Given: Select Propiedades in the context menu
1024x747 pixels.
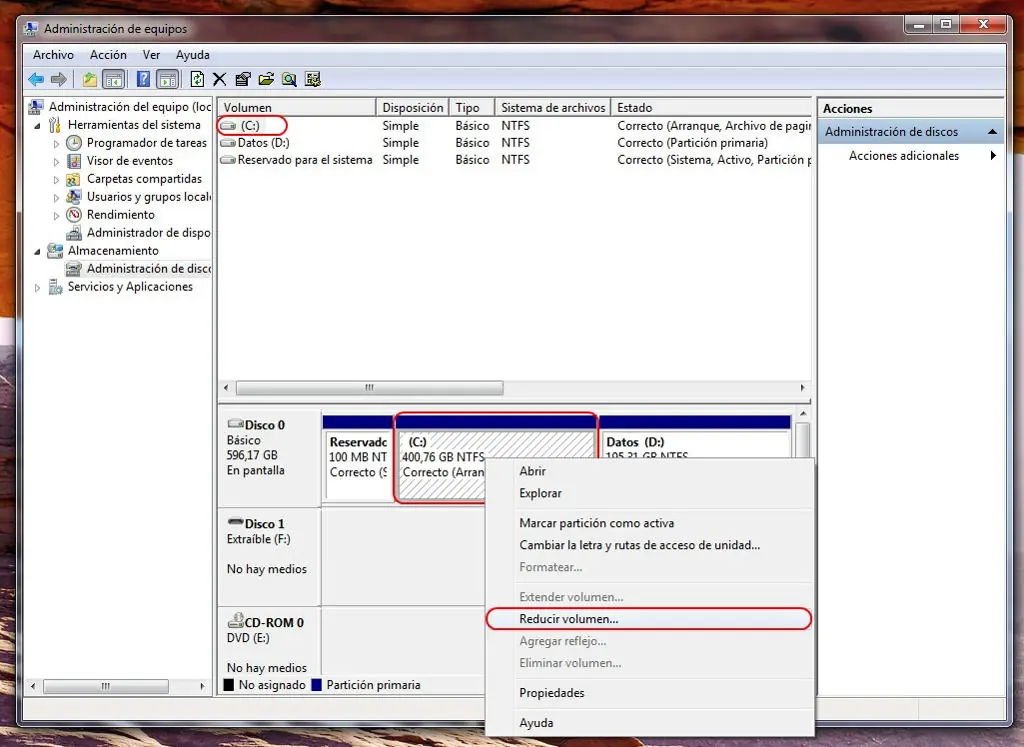Looking at the screenshot, I should pos(551,693).
